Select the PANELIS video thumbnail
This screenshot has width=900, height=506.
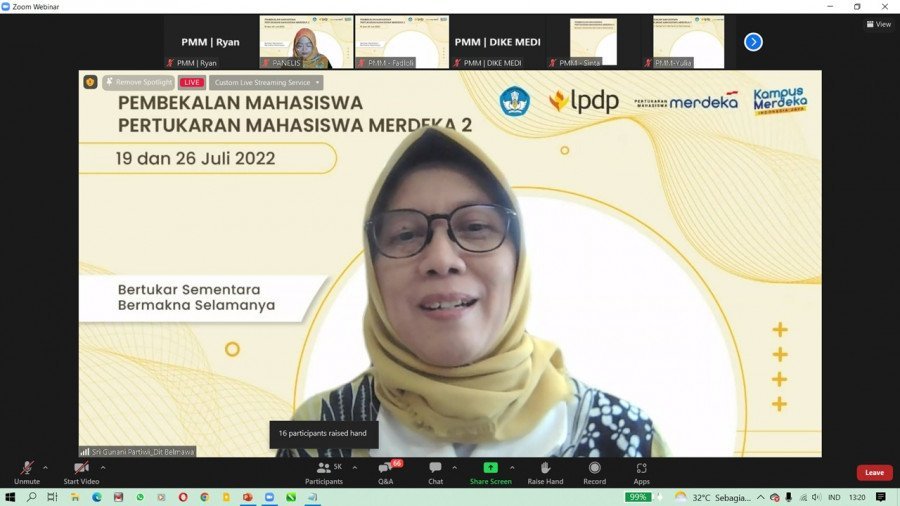[x=306, y=42]
